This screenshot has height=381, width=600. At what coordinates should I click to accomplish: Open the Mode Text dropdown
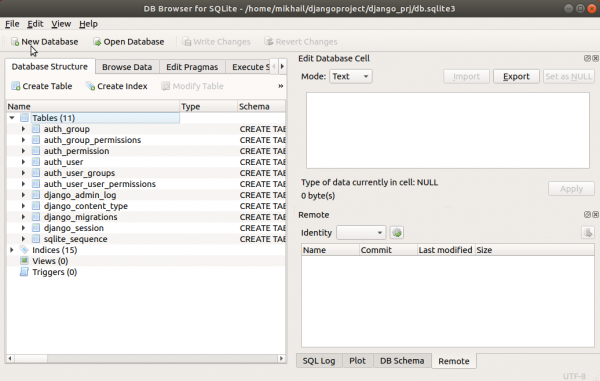351,77
